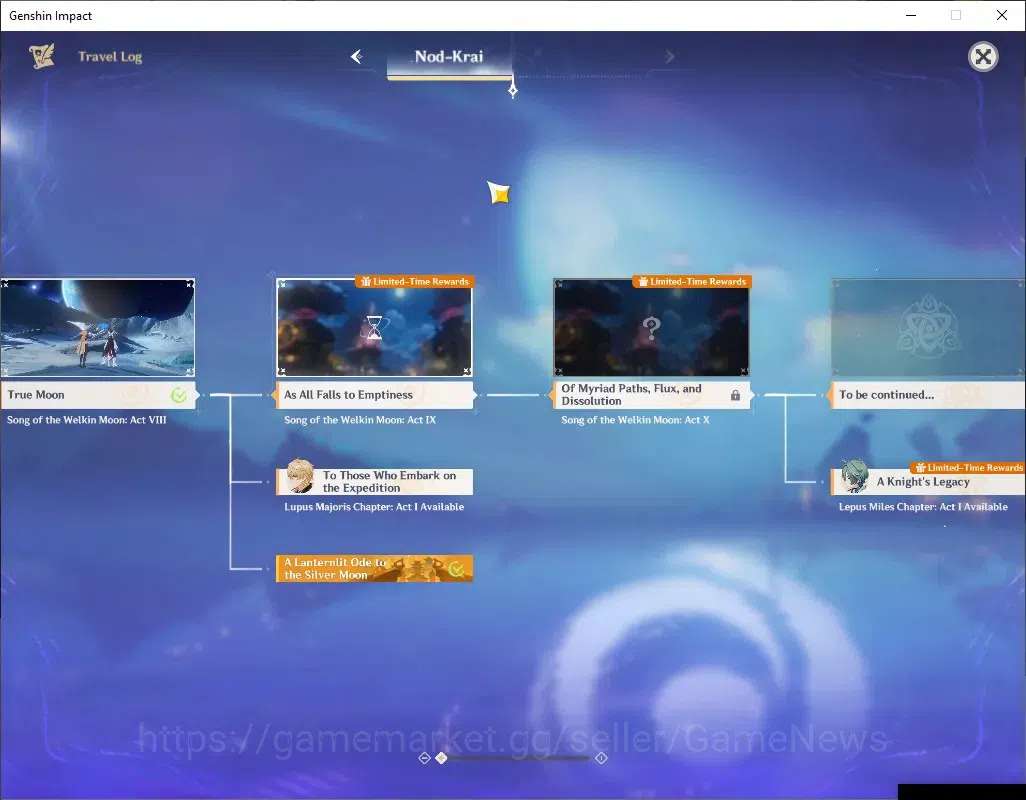Open the locked Act X quest thumbnail

pos(651,327)
